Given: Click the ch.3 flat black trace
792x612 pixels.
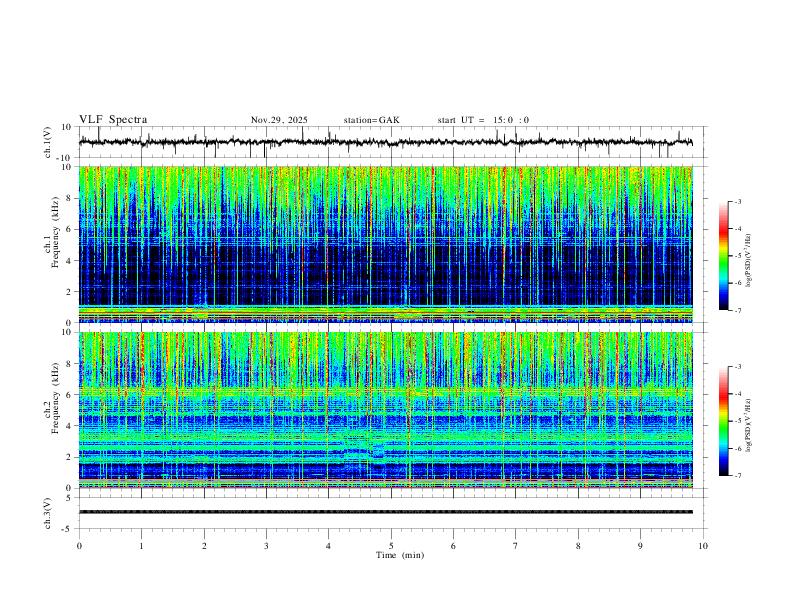Looking at the screenshot, I should pos(386,512).
